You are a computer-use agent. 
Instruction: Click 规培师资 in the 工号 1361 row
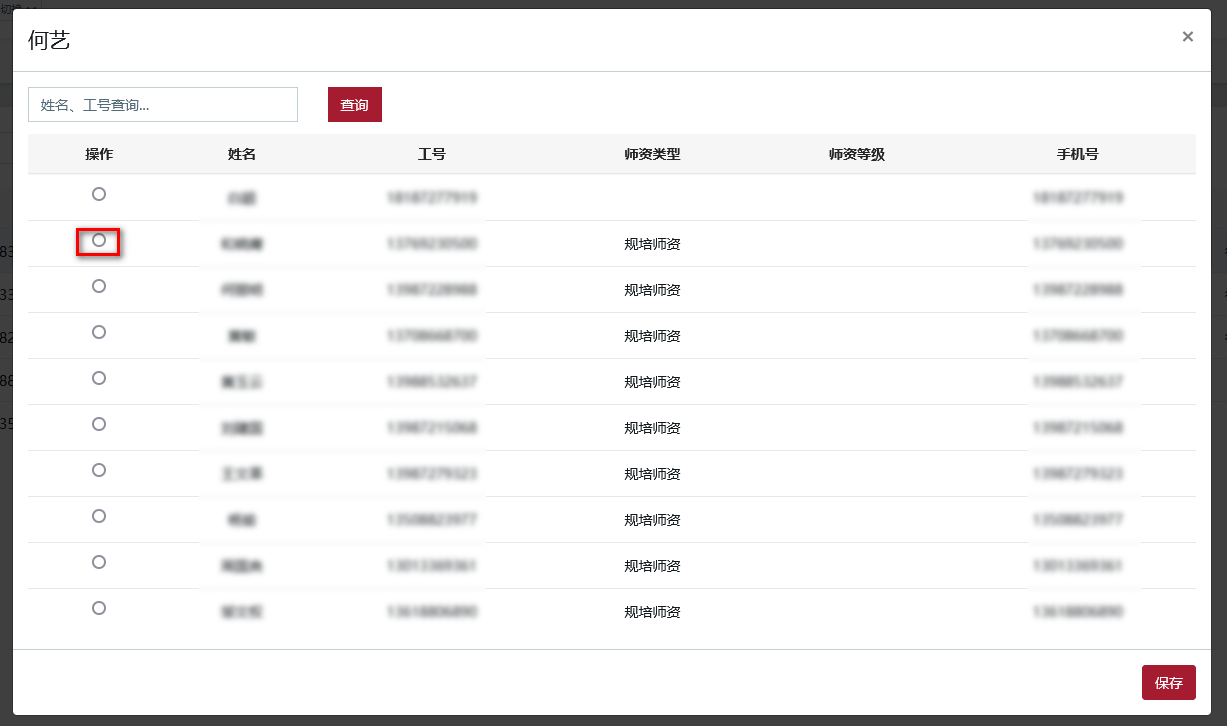pos(652,612)
